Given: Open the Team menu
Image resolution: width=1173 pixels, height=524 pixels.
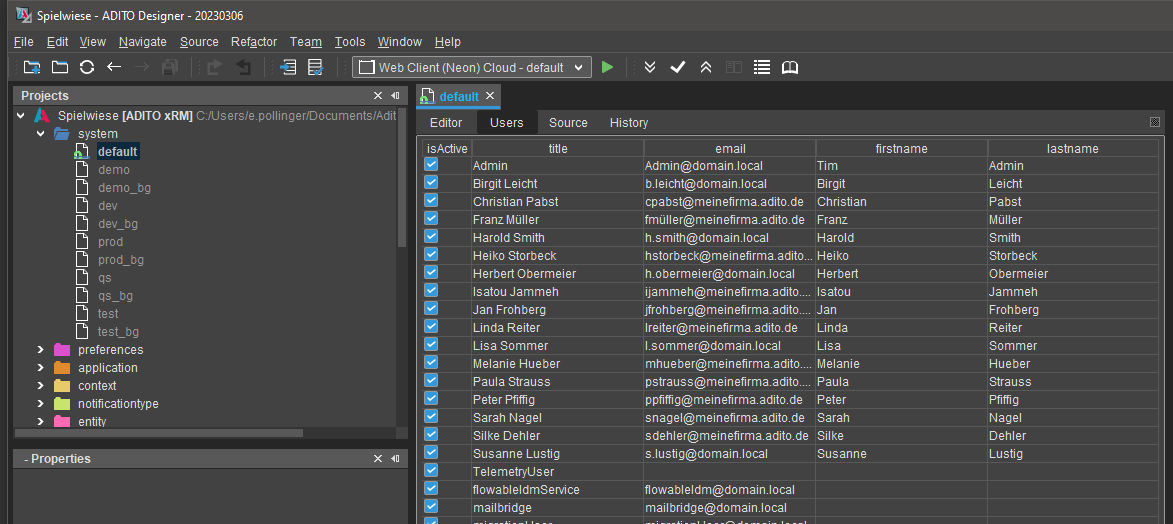Looking at the screenshot, I should click(x=305, y=42).
